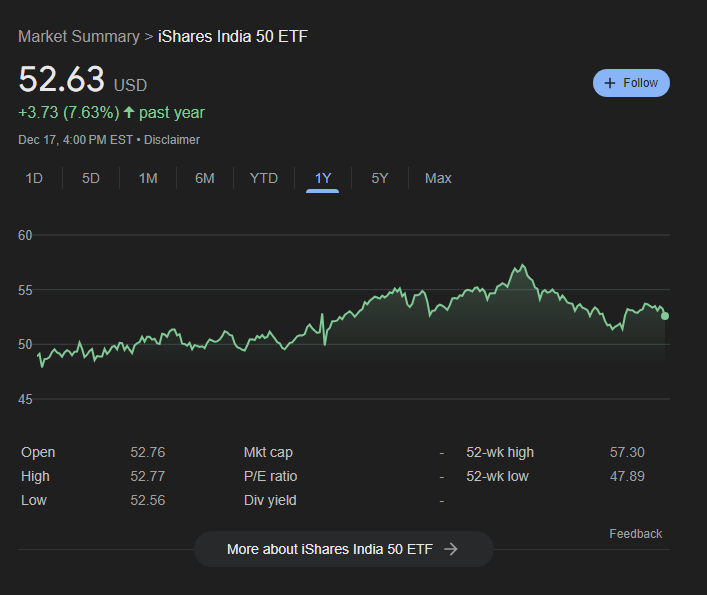Click the 52.63 price value
Screen dimensions: 707x595
pyautogui.click(x=61, y=79)
